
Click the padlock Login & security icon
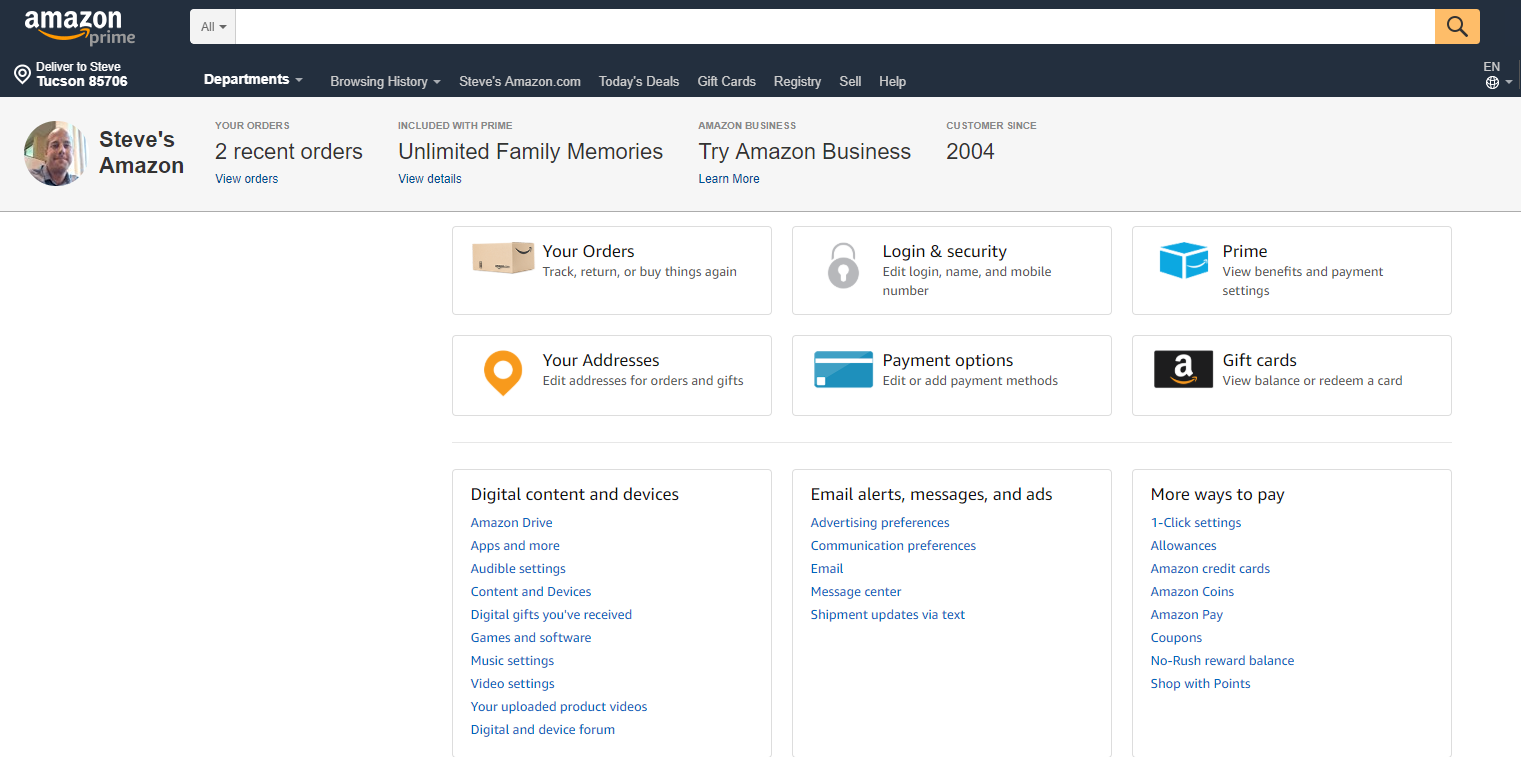[x=843, y=266]
